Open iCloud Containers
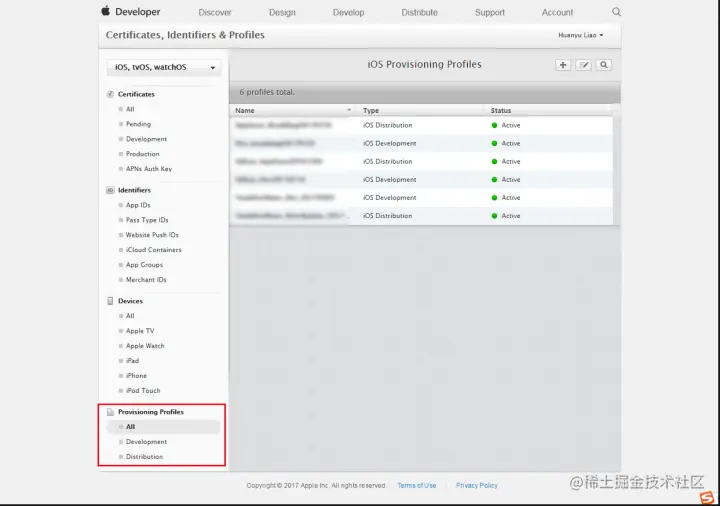720x506 pixels. [153, 250]
